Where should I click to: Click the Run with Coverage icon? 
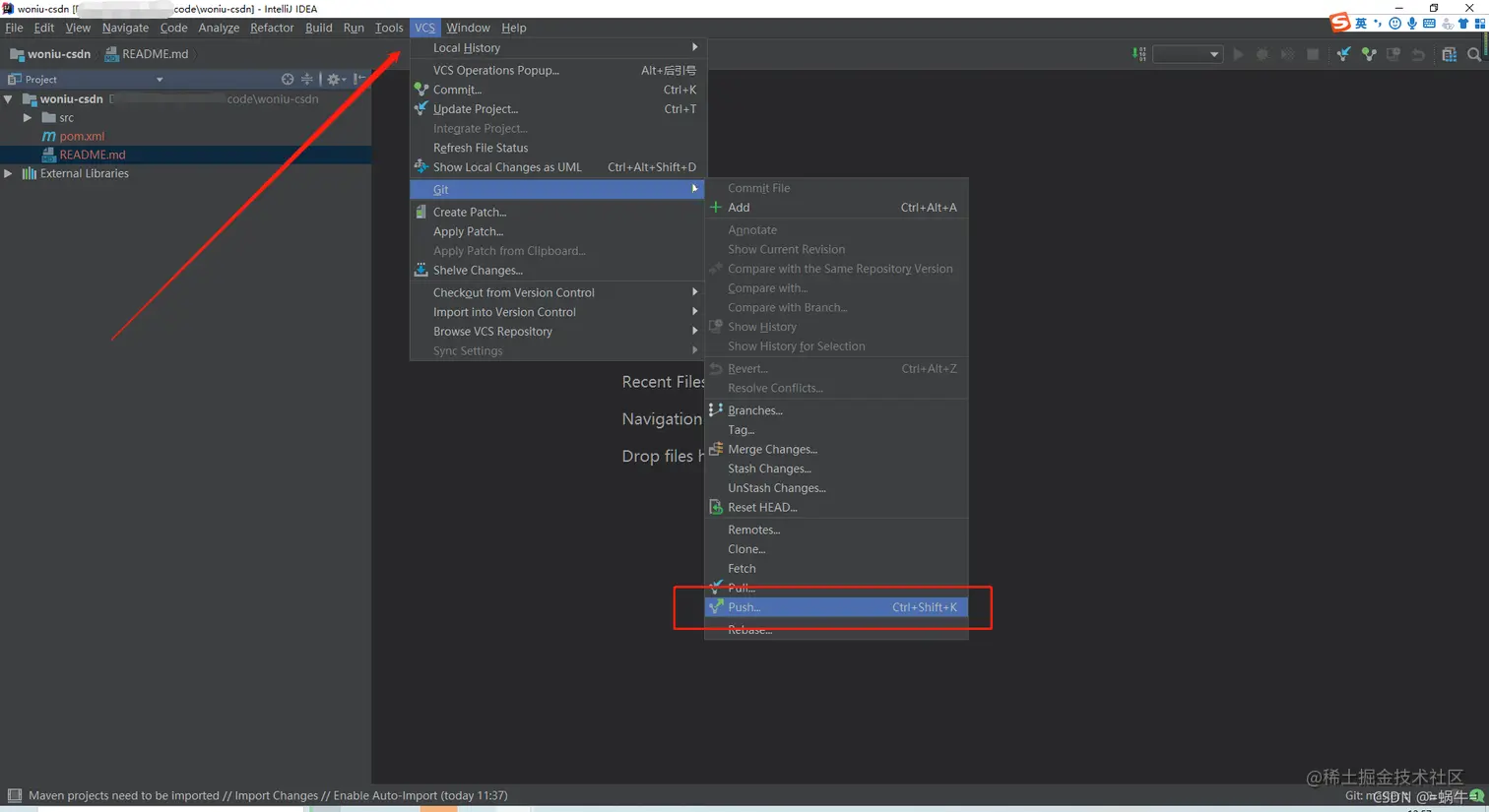(1287, 54)
